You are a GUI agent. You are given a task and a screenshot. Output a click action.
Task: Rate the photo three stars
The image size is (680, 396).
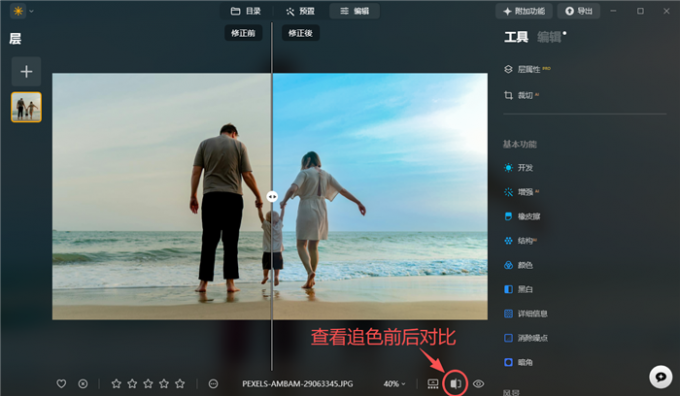148,383
